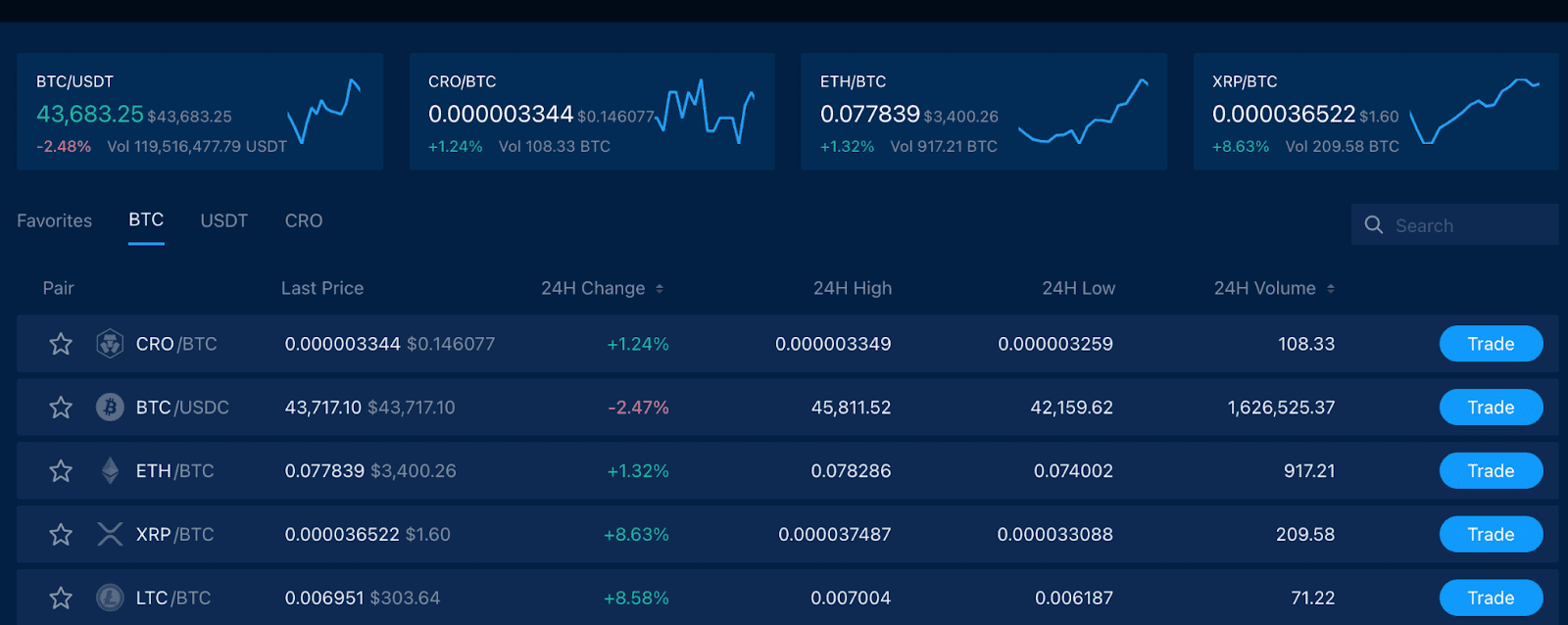Star the BTC/USDC pair as favorite

[x=61, y=408]
